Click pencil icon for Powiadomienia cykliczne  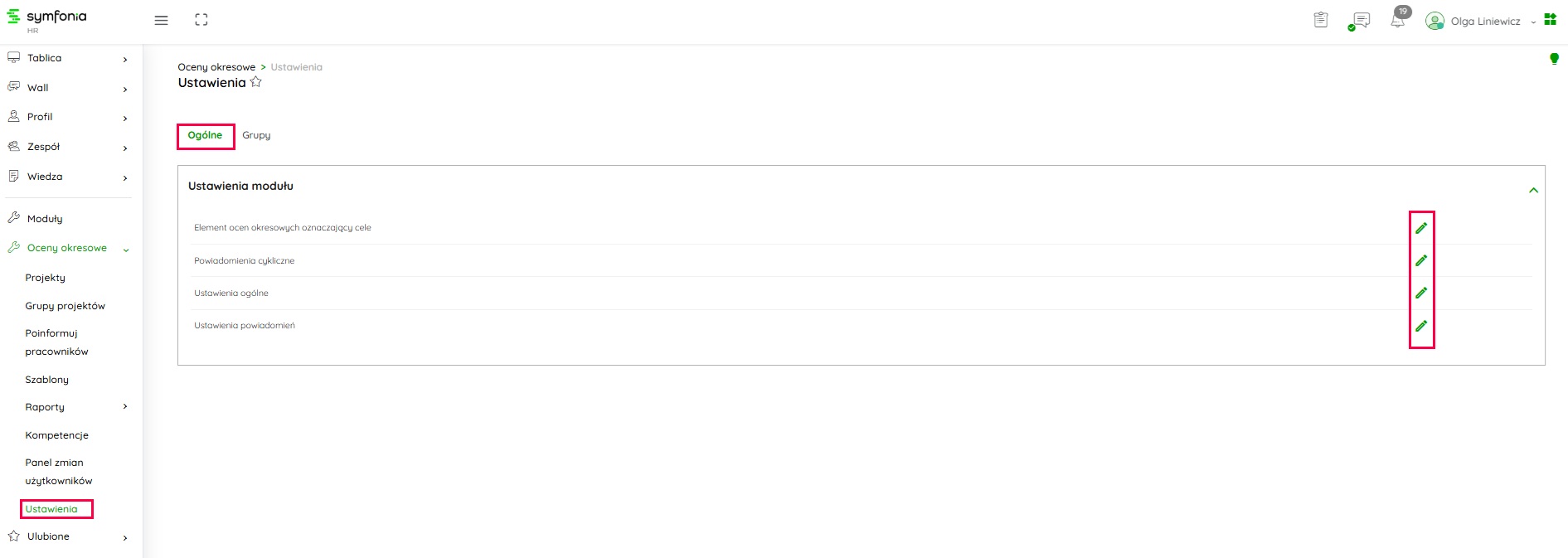(1421, 260)
